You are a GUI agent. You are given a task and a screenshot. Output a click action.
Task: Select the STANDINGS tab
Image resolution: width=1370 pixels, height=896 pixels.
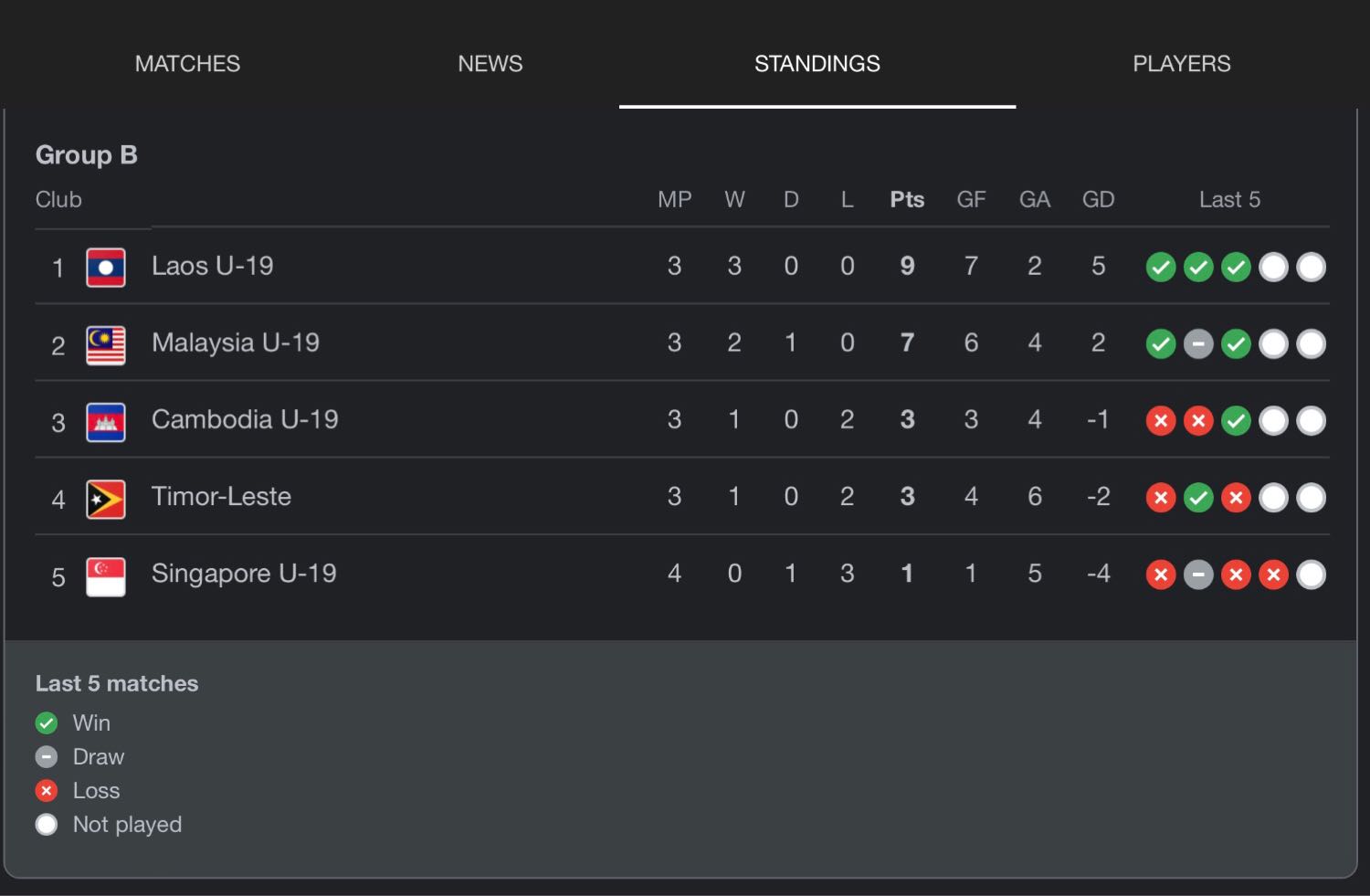(x=817, y=64)
